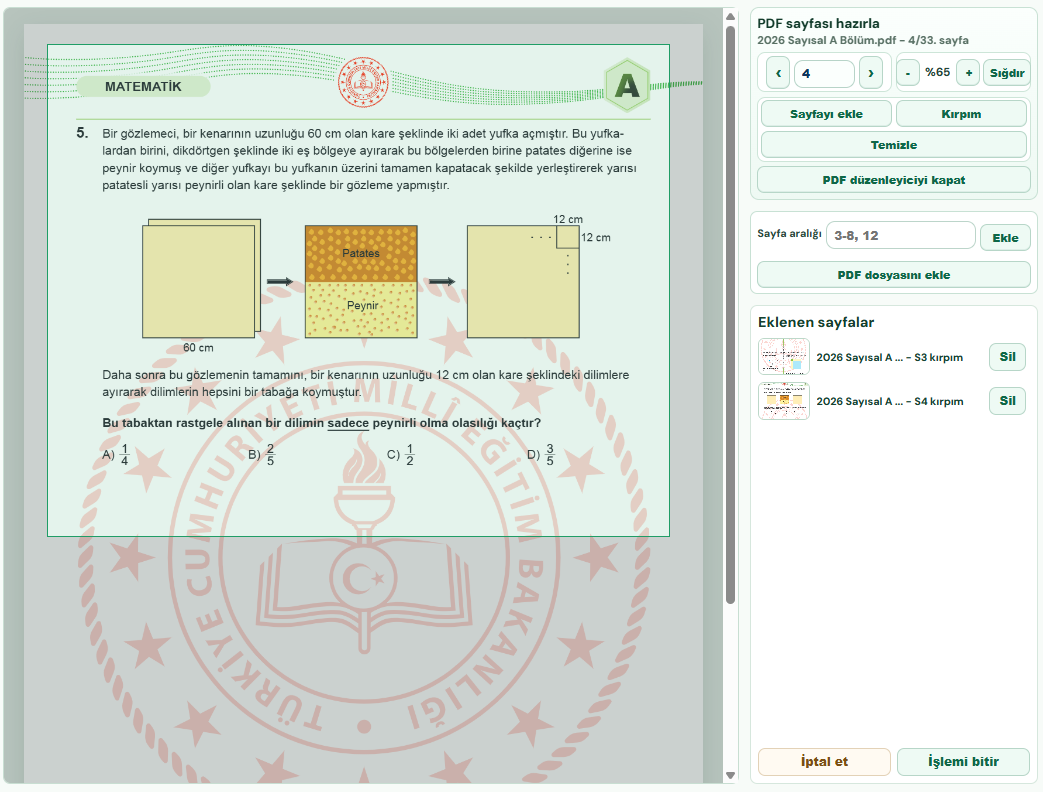Finish with İşlemi bitir button
1043x792 pixels.
coord(963,761)
